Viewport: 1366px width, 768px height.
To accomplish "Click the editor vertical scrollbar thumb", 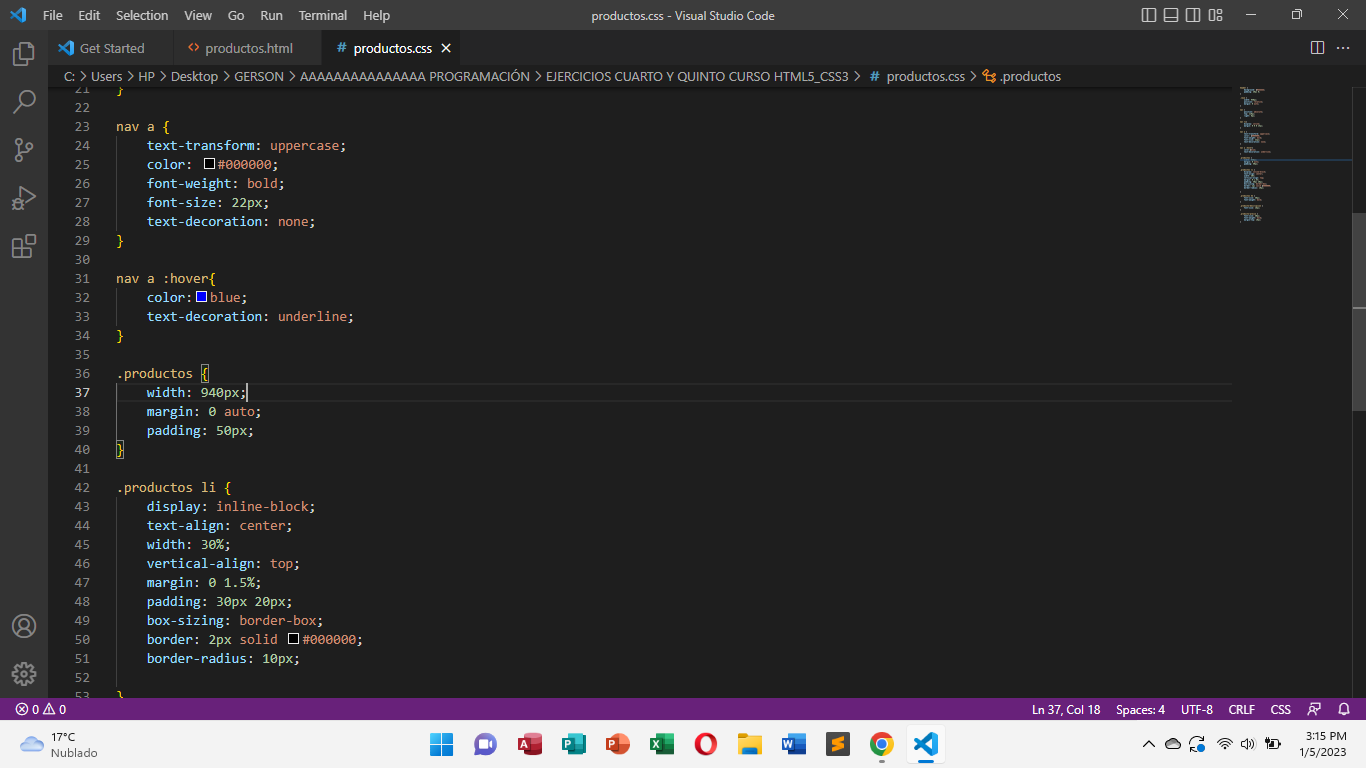I will click(1359, 311).
